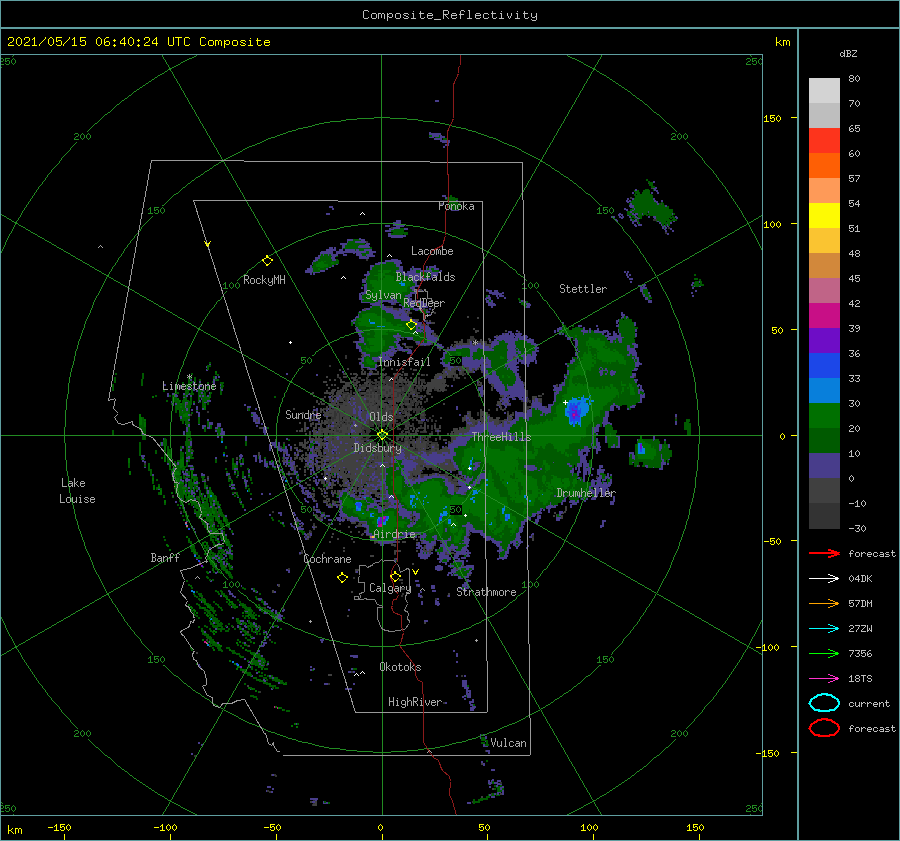Click the Olds city label
Viewport: 900px width, 841px height.
381,417
